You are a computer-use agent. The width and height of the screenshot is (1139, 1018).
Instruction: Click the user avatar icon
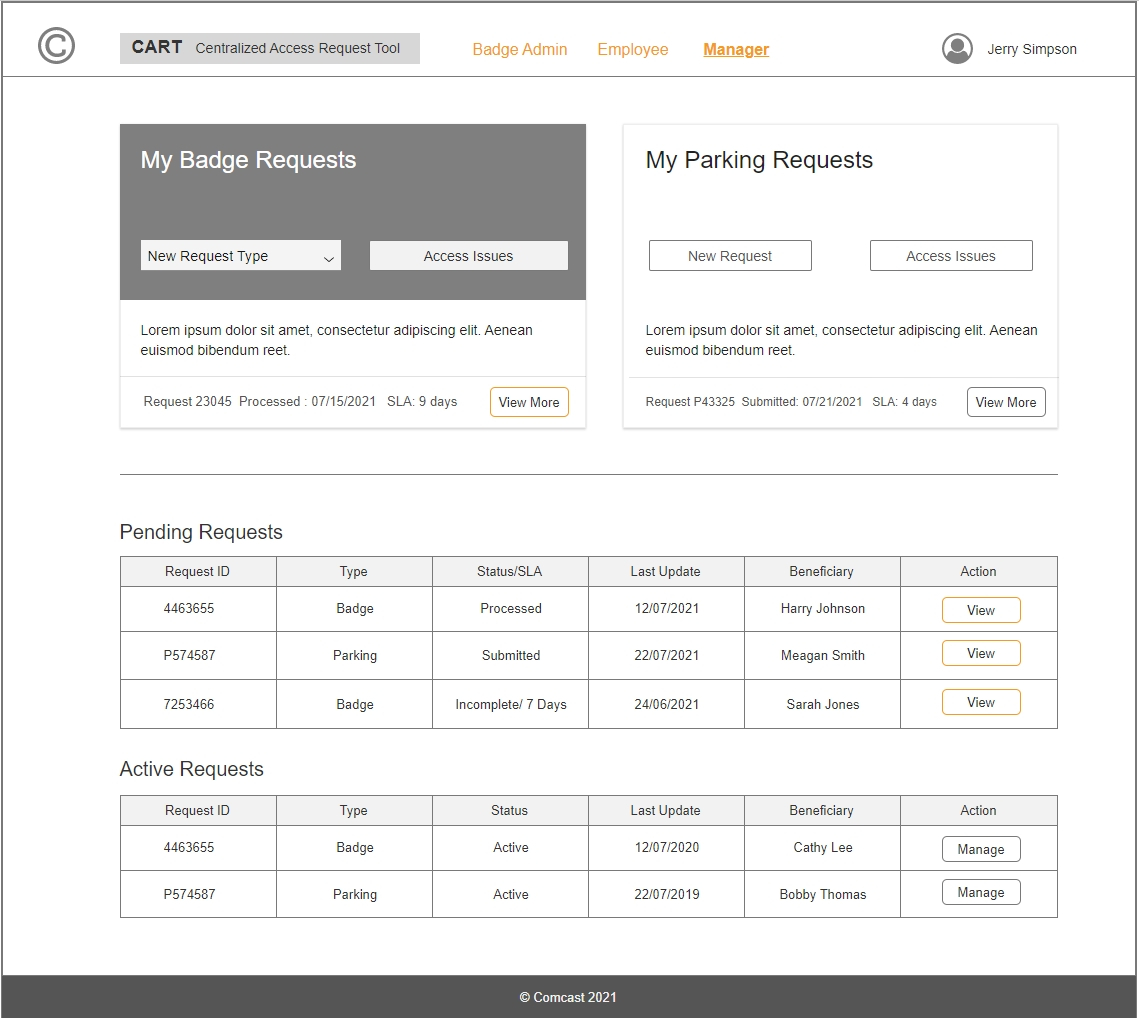pyautogui.click(x=957, y=49)
